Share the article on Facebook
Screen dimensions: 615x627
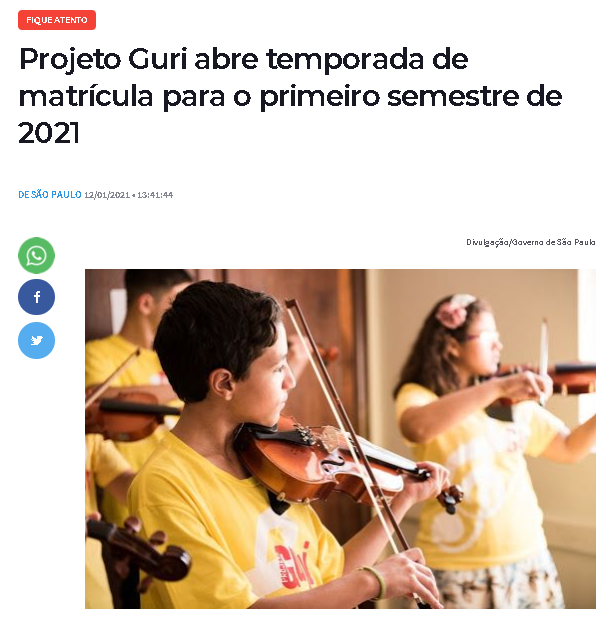(x=36, y=298)
